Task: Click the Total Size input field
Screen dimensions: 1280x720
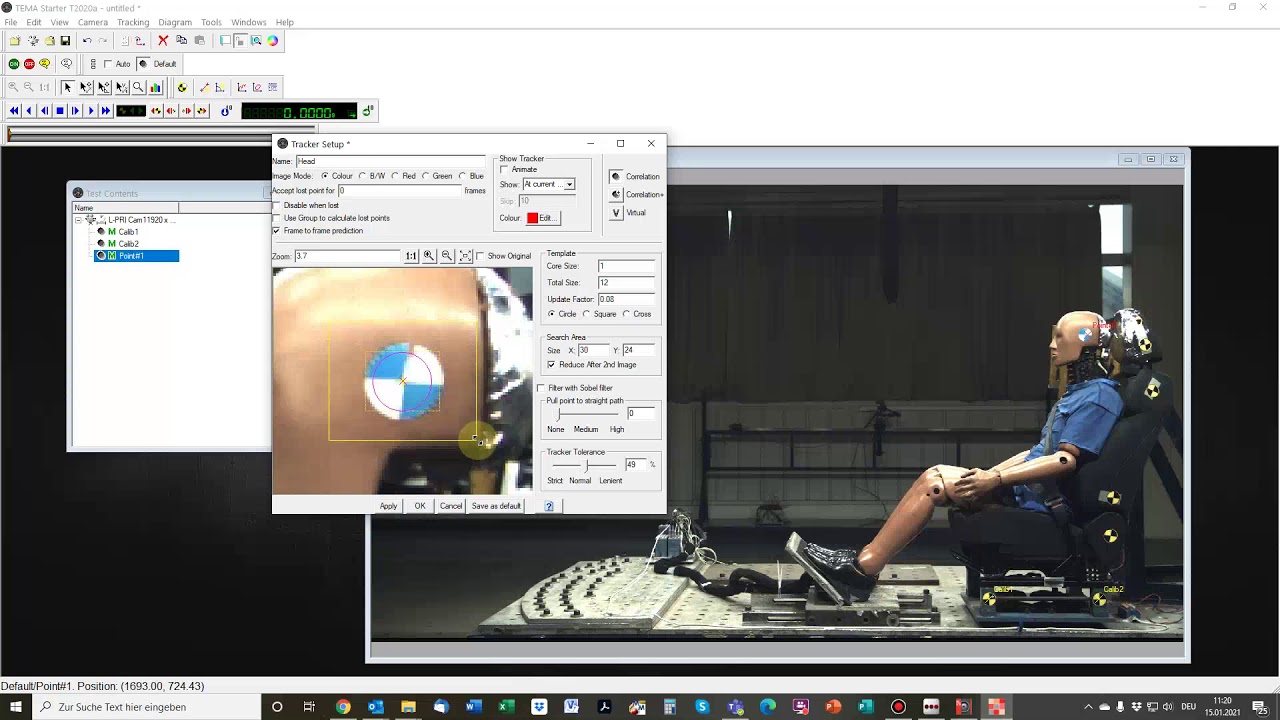Action: click(x=626, y=283)
